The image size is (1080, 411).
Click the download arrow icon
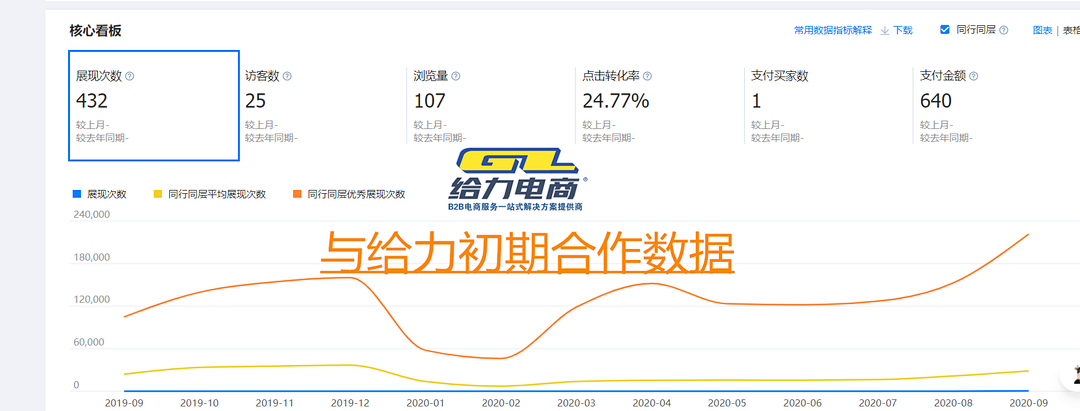tap(884, 31)
